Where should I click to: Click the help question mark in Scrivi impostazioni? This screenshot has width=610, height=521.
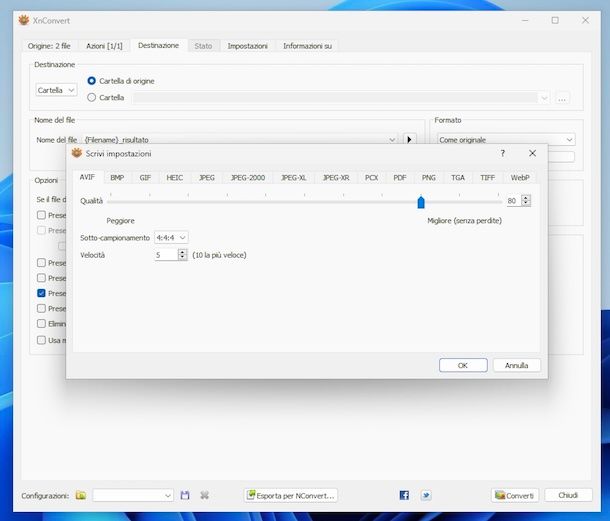point(503,153)
